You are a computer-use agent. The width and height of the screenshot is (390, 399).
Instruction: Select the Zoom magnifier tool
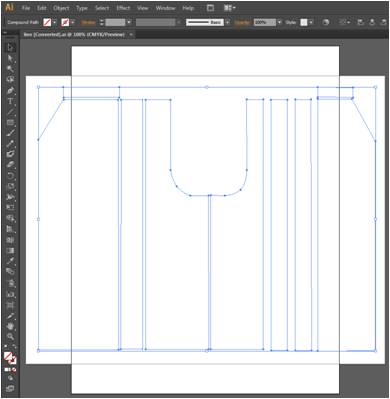[10, 336]
